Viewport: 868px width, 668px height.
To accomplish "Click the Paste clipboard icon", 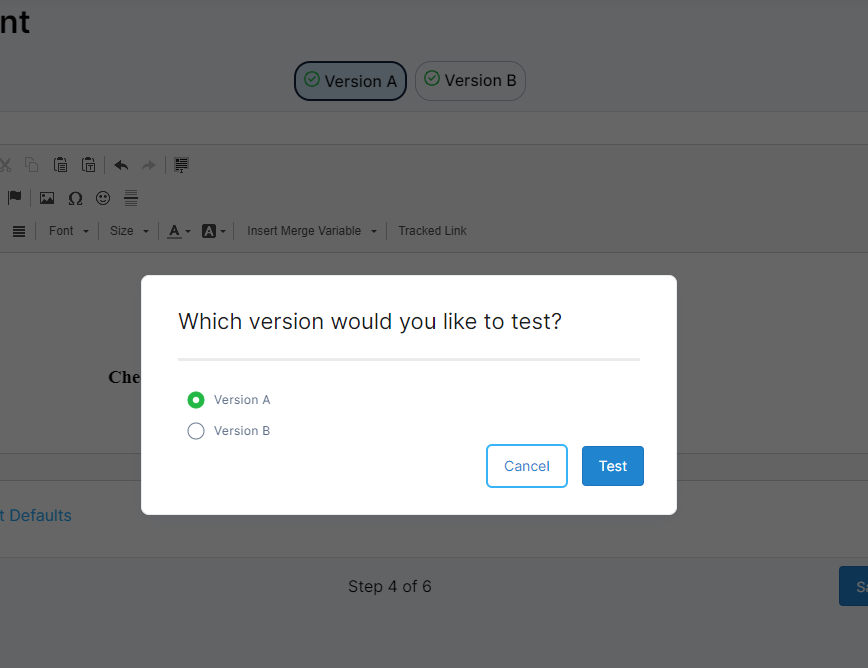I will 61,165.
